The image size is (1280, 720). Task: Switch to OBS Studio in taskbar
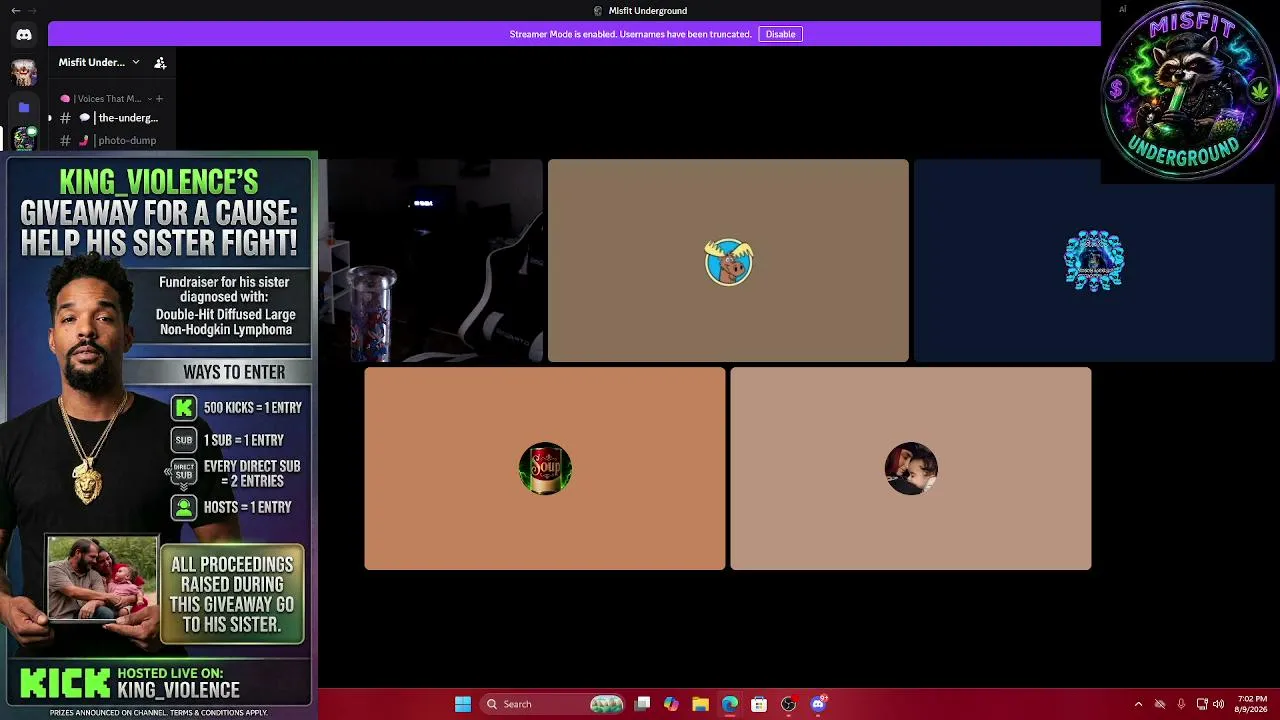tap(788, 704)
